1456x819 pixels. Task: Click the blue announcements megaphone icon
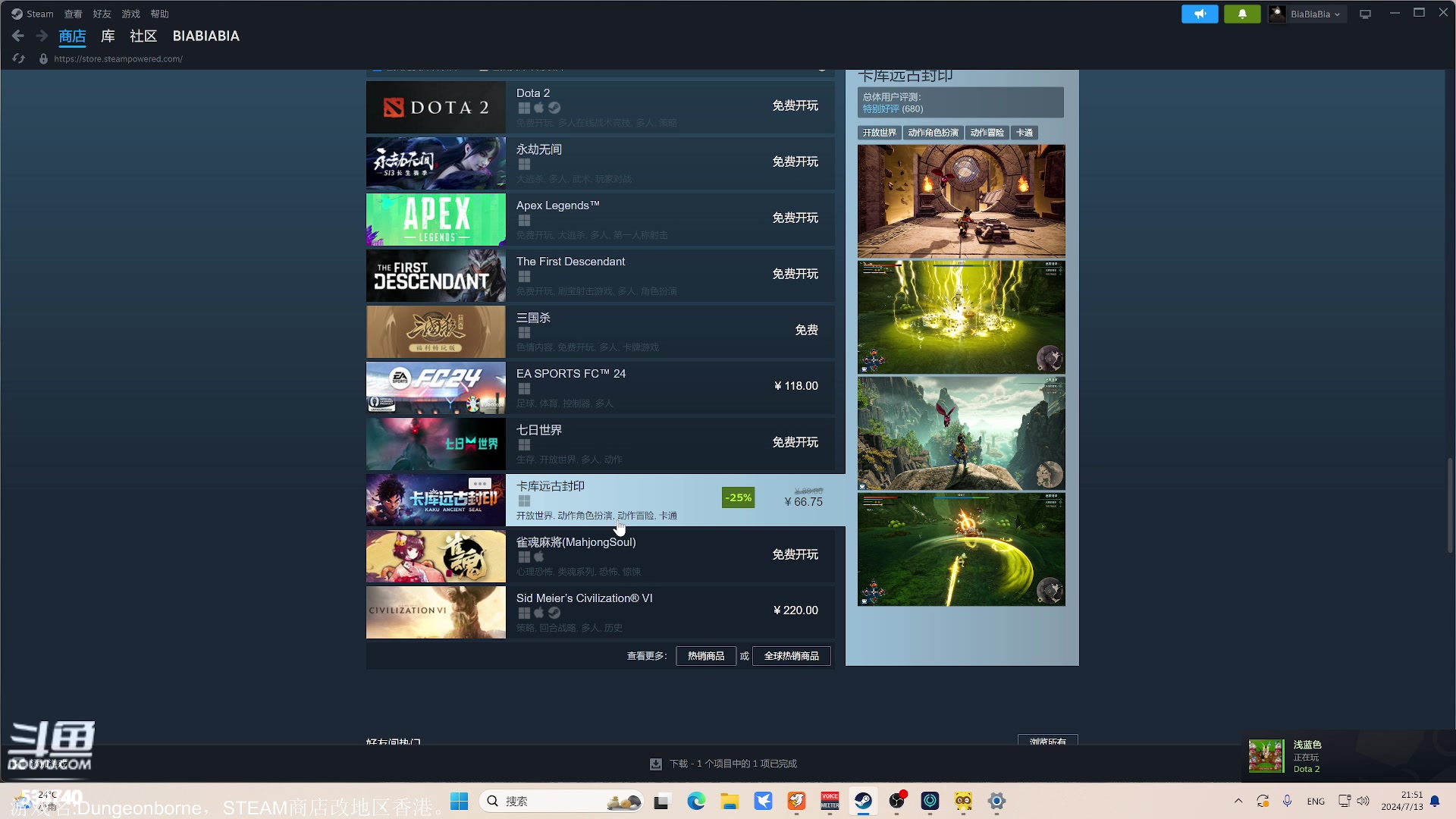click(1200, 14)
